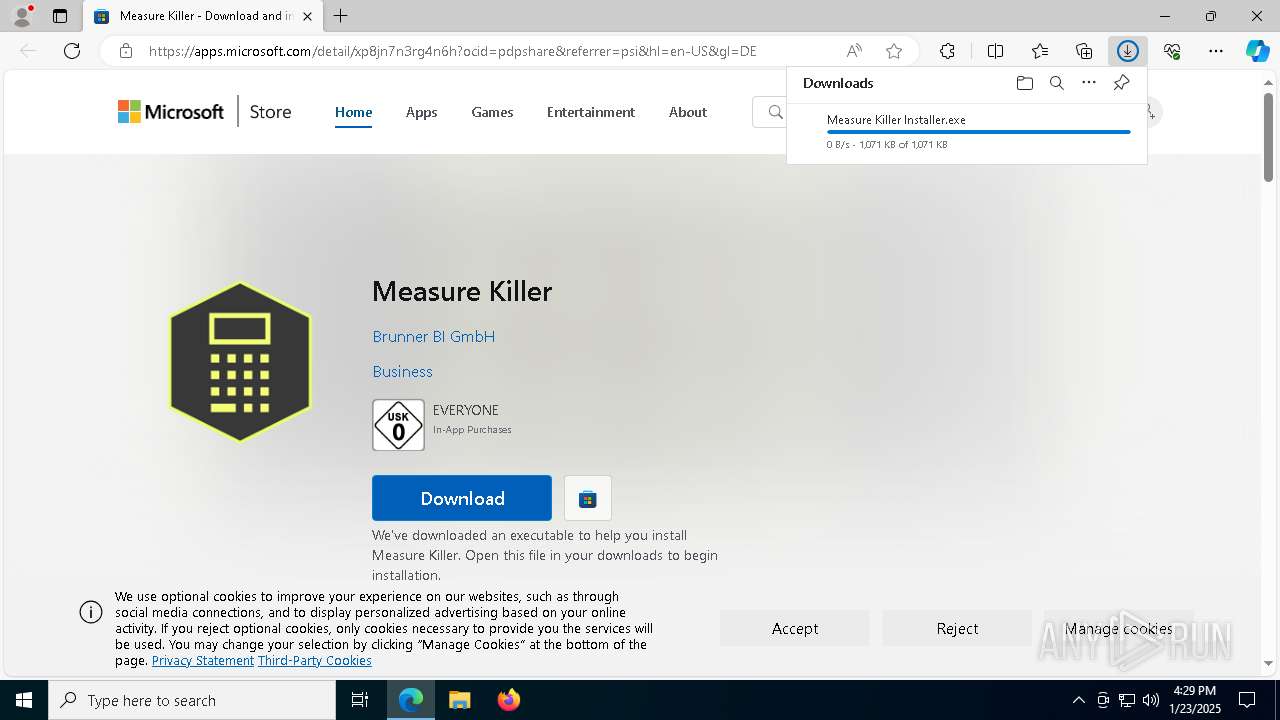The height and width of the screenshot is (720, 1280).
Task: Open File Explorer from taskbar
Action: click(x=459, y=700)
